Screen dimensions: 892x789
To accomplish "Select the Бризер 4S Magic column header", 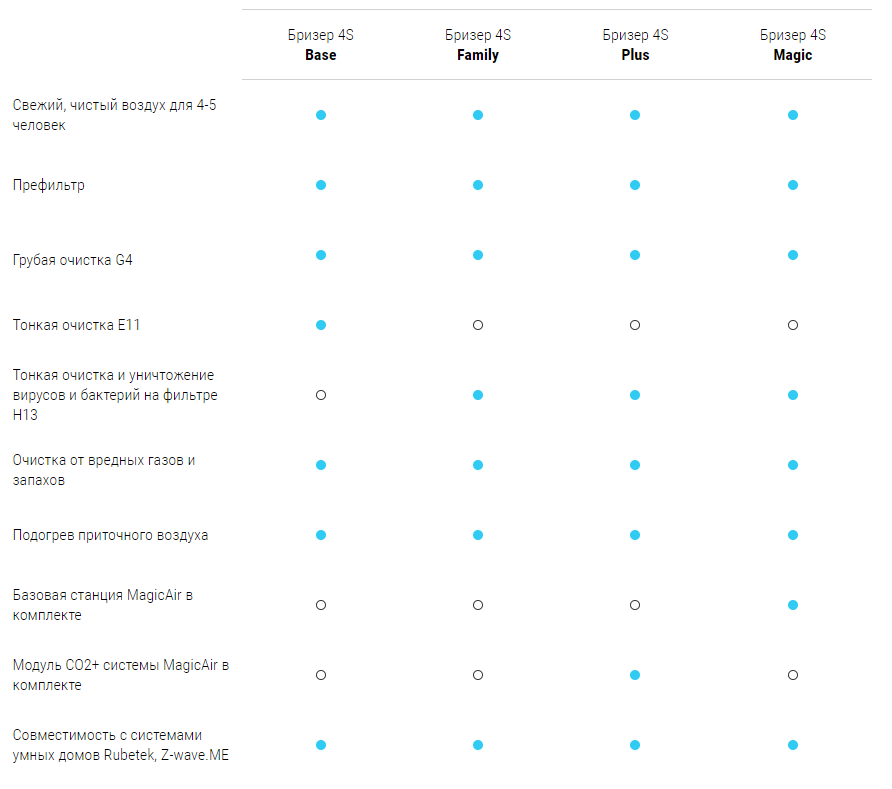I will click(793, 45).
